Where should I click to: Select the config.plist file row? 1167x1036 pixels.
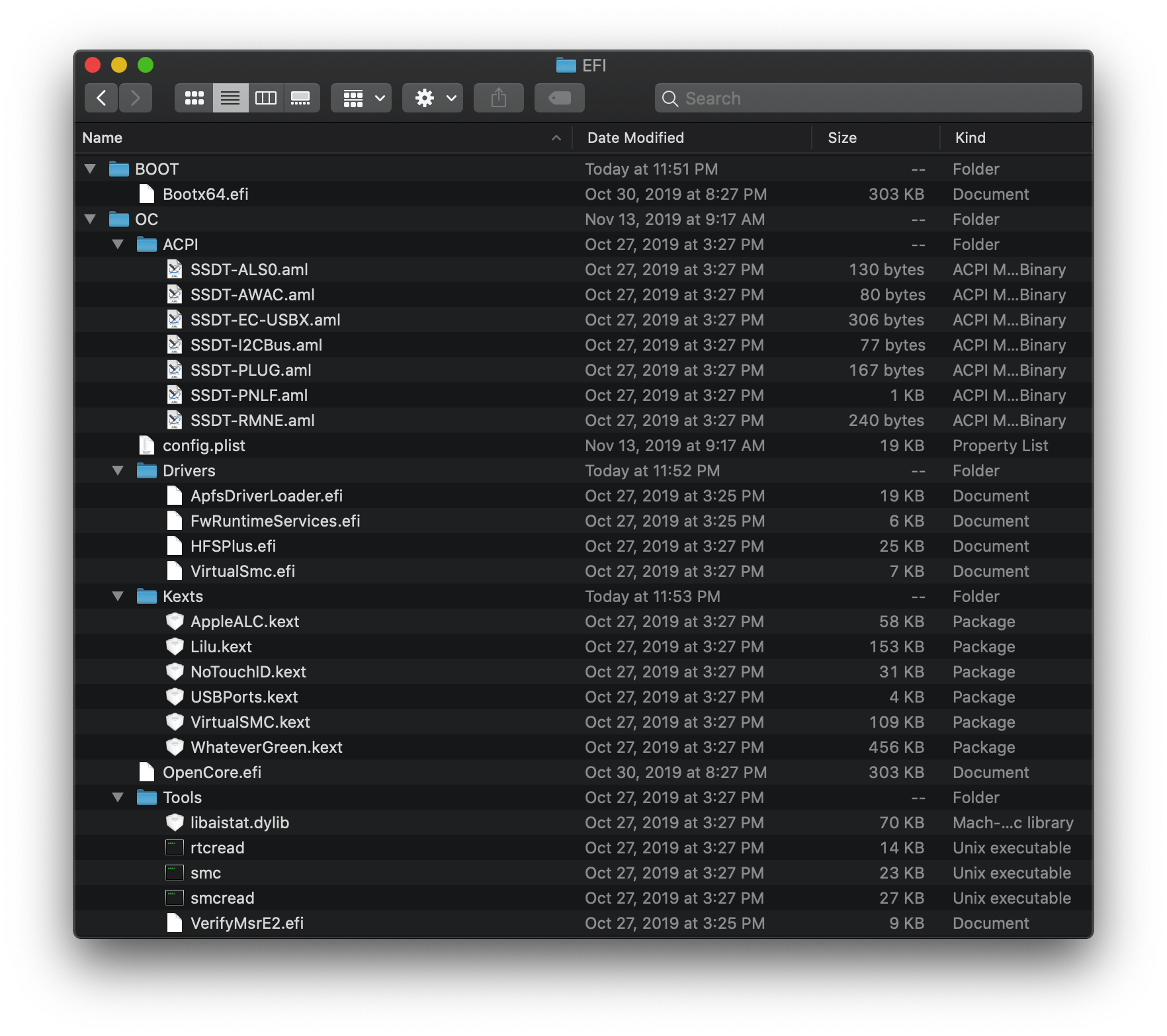coord(583,445)
